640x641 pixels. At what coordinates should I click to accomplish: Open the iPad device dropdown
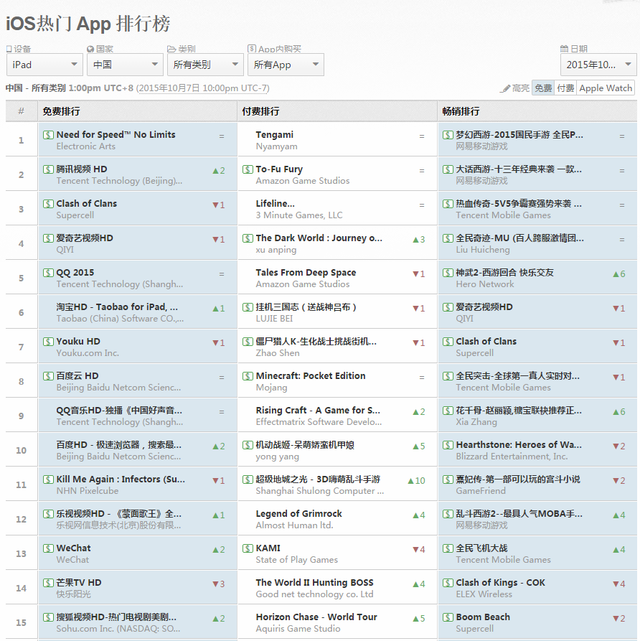(x=45, y=65)
